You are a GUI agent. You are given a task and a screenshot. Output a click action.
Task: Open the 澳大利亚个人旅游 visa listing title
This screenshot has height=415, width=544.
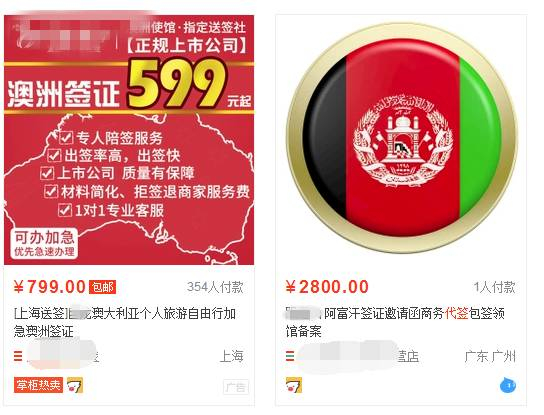click(125, 322)
